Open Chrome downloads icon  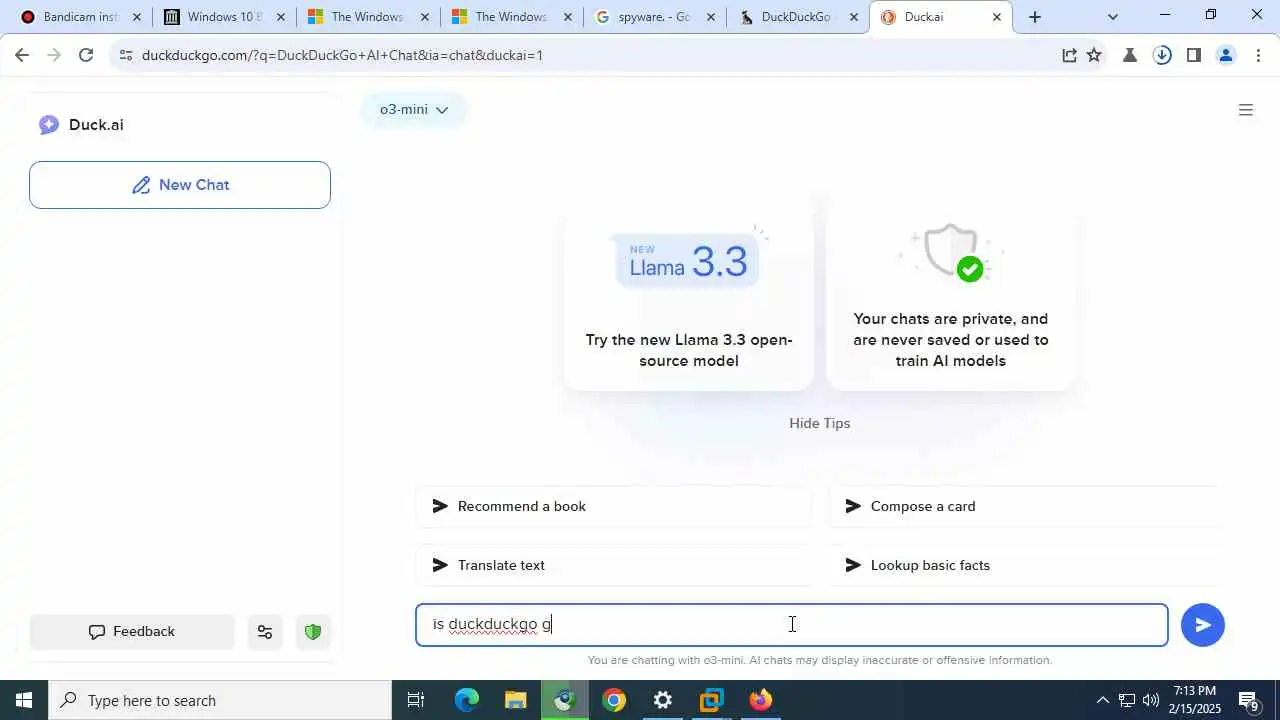[x=1162, y=55]
